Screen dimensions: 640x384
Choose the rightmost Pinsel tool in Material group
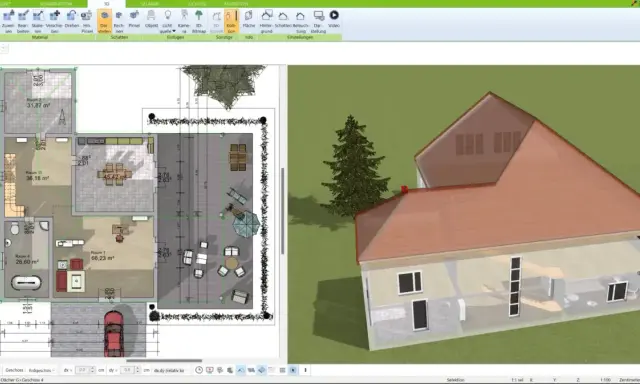pos(87,22)
